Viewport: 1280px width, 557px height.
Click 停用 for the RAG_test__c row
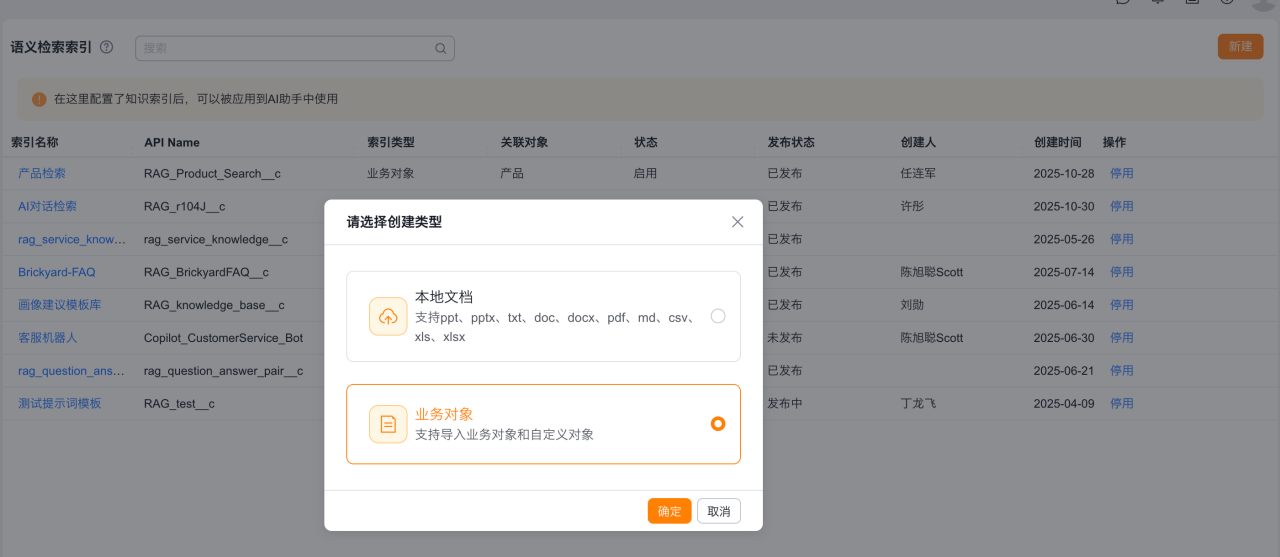pyautogui.click(x=1121, y=404)
